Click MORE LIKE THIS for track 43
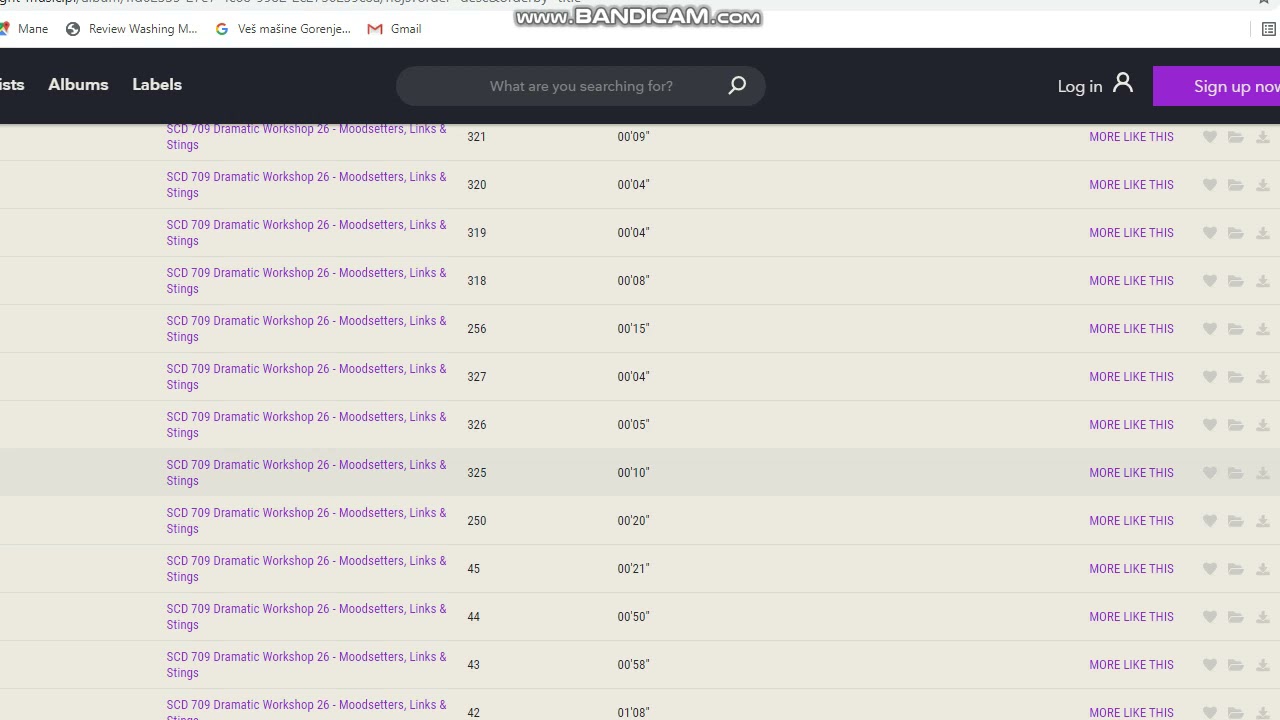This screenshot has width=1280, height=720. click(x=1131, y=665)
